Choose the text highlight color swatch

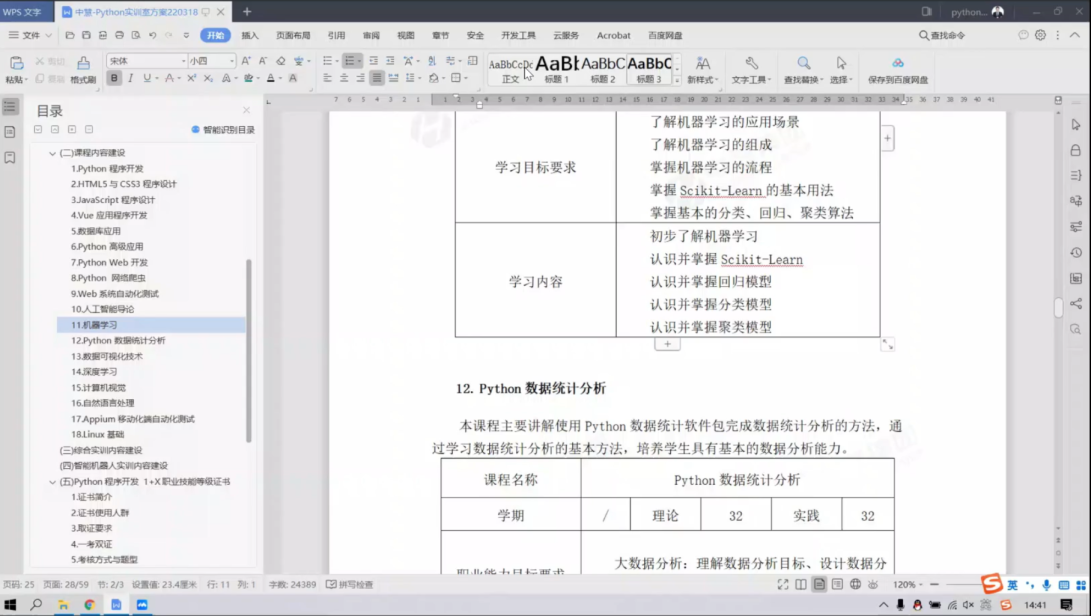248,79
